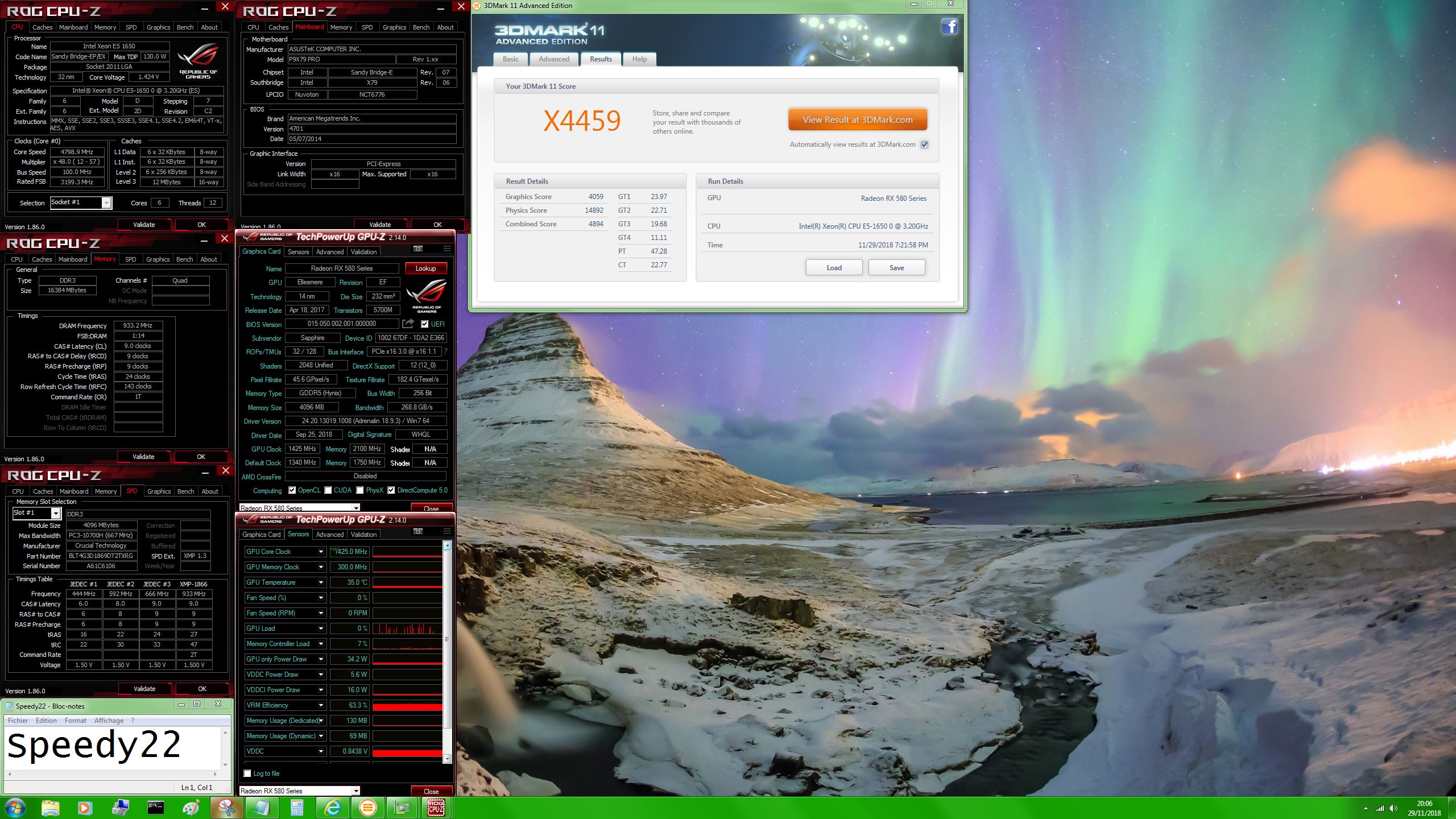Open Internet Explorer from the taskbar
The height and width of the screenshot is (819, 1456).
pos(332,808)
